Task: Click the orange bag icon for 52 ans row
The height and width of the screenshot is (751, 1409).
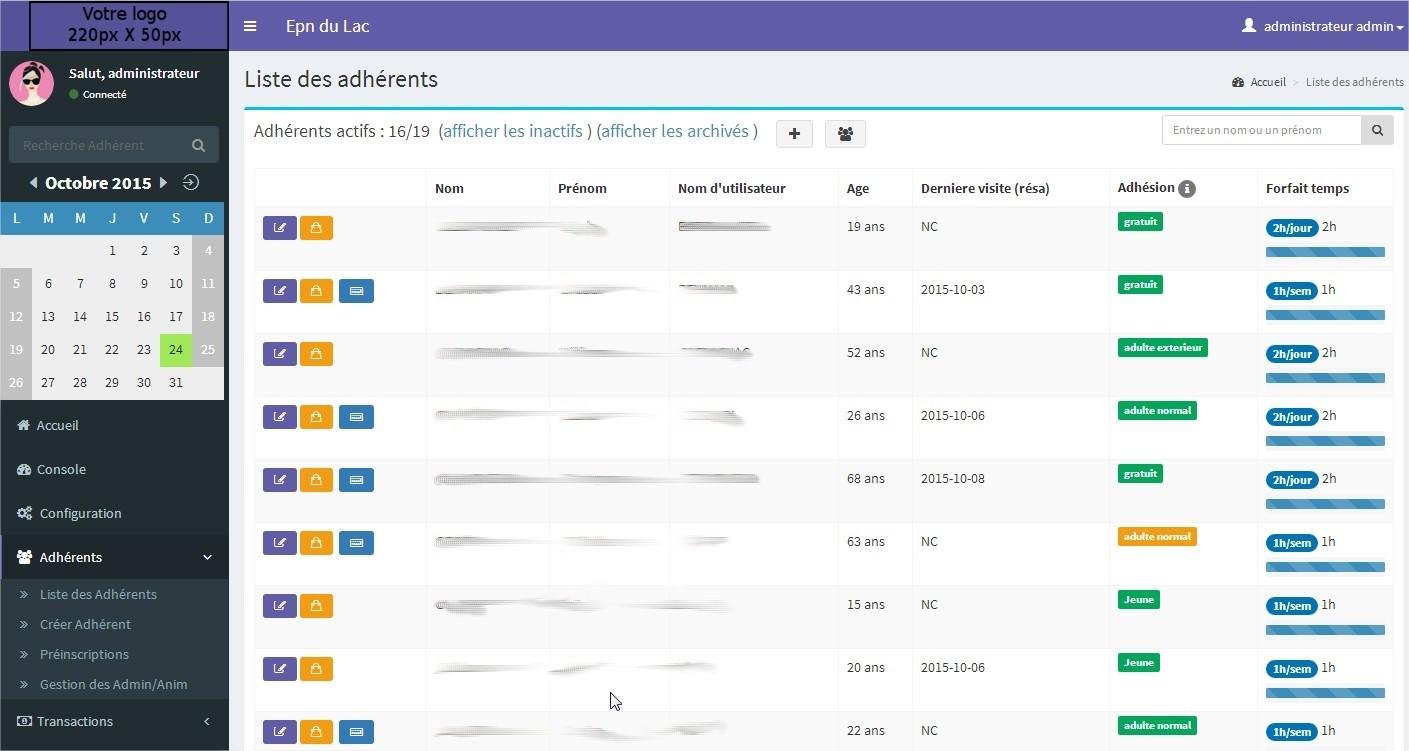Action: click(x=316, y=354)
